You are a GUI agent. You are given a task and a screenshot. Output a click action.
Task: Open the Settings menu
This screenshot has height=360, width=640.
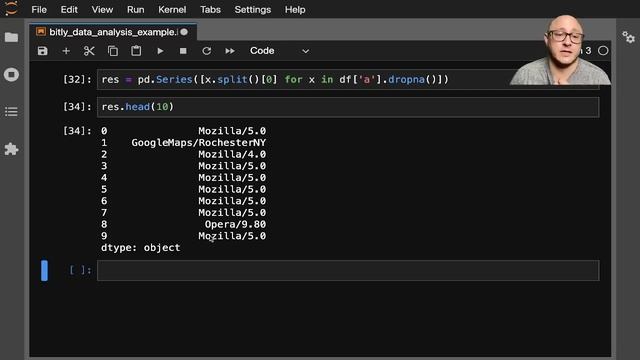(x=253, y=9)
